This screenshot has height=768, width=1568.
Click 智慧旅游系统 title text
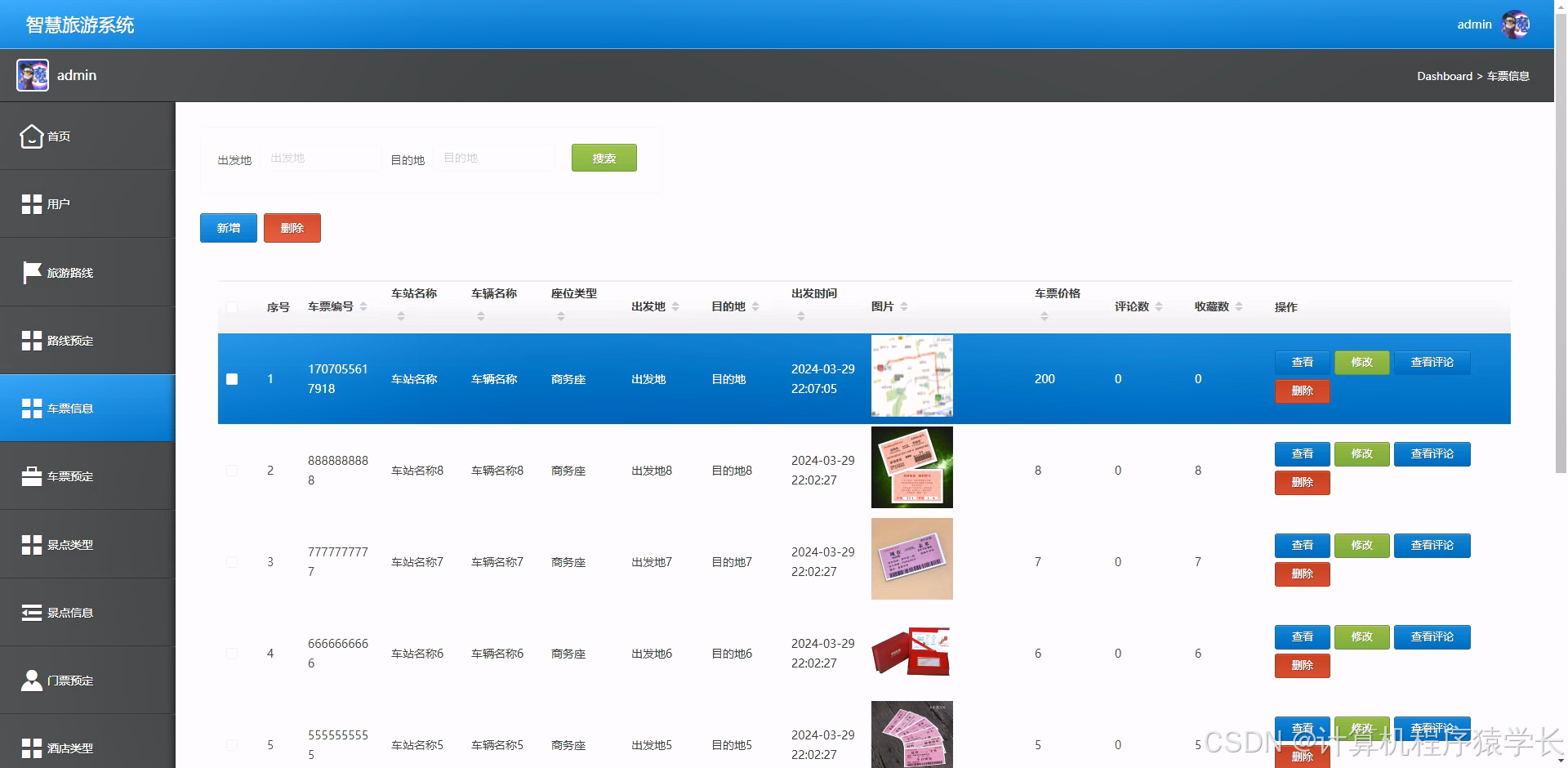tap(80, 25)
